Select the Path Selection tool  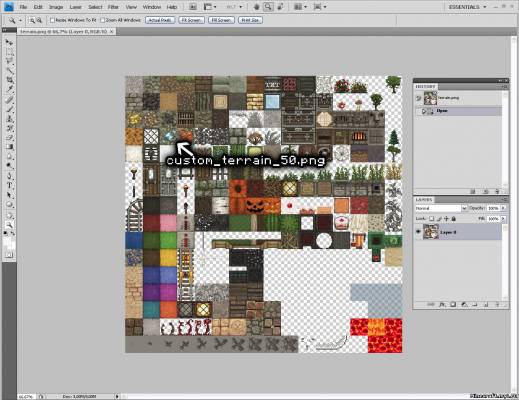[9, 195]
